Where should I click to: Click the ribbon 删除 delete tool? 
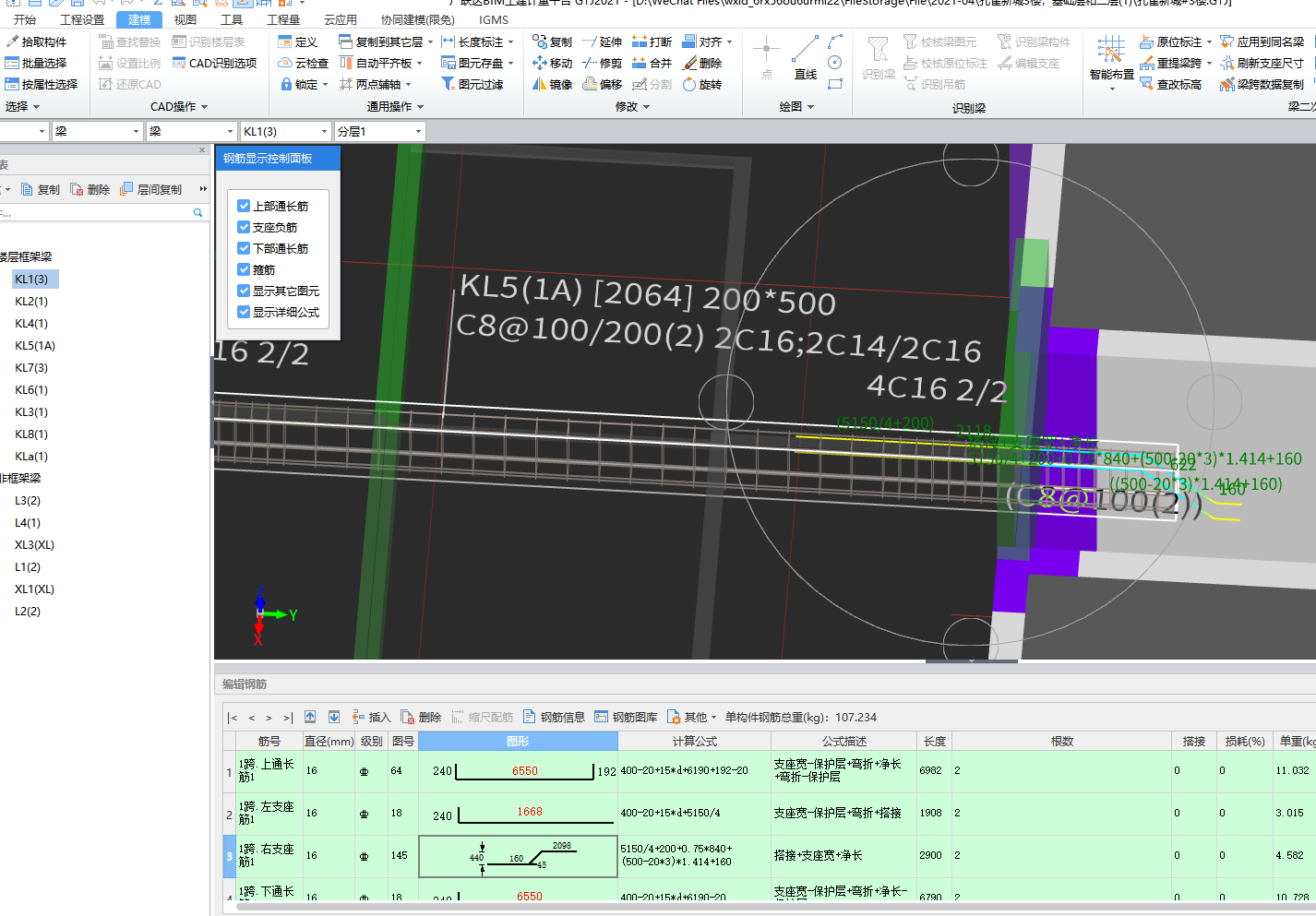coord(702,63)
